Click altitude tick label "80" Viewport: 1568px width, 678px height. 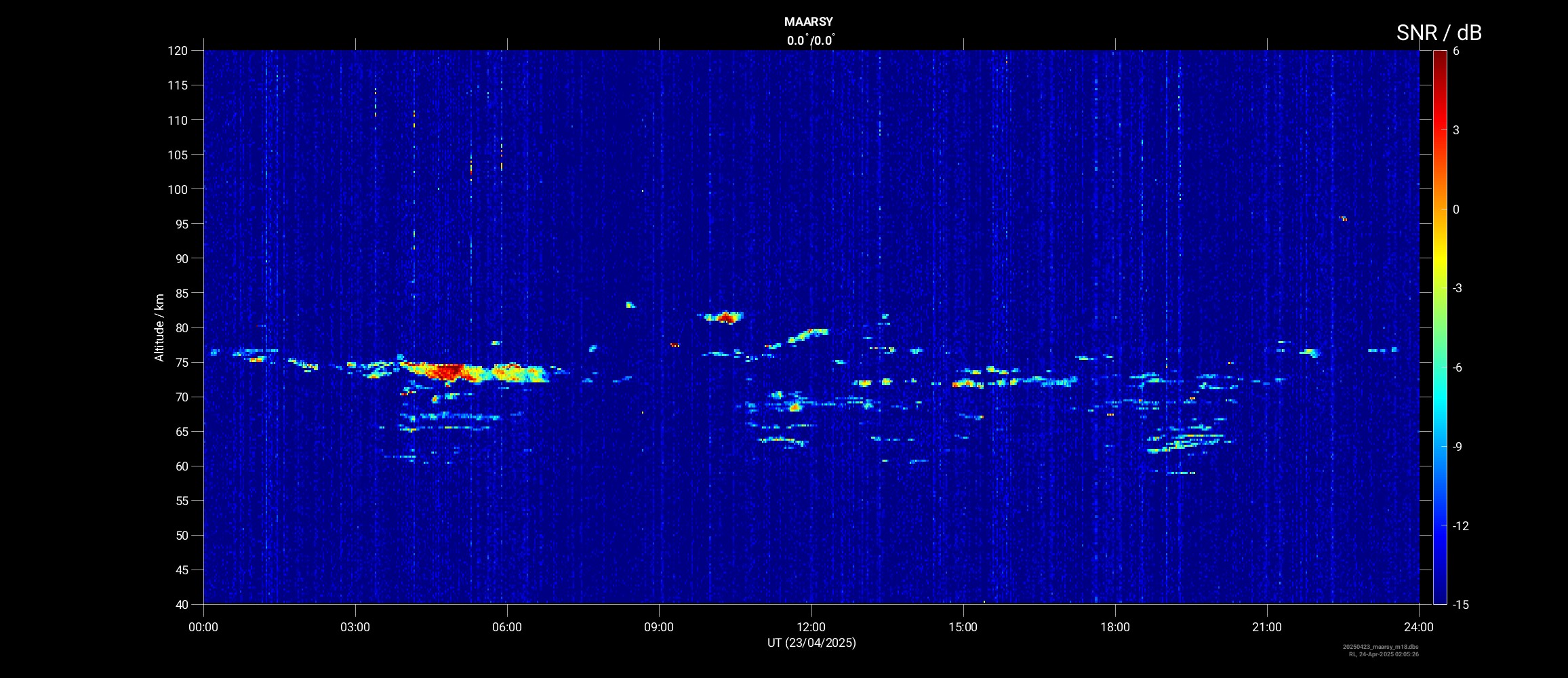click(181, 327)
